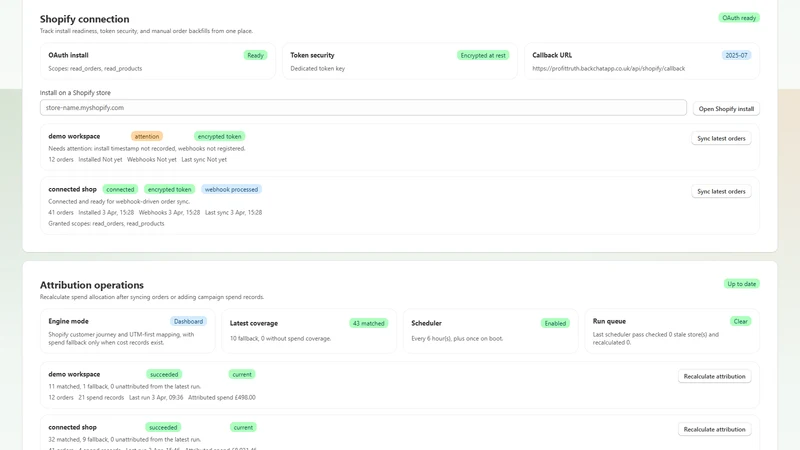
Task: Click the store-name.myshopify.com input field
Action: click(363, 108)
